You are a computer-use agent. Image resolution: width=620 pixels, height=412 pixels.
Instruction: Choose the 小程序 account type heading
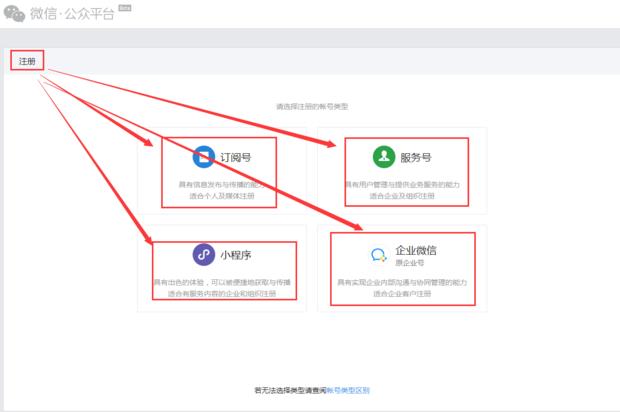[x=236, y=255]
